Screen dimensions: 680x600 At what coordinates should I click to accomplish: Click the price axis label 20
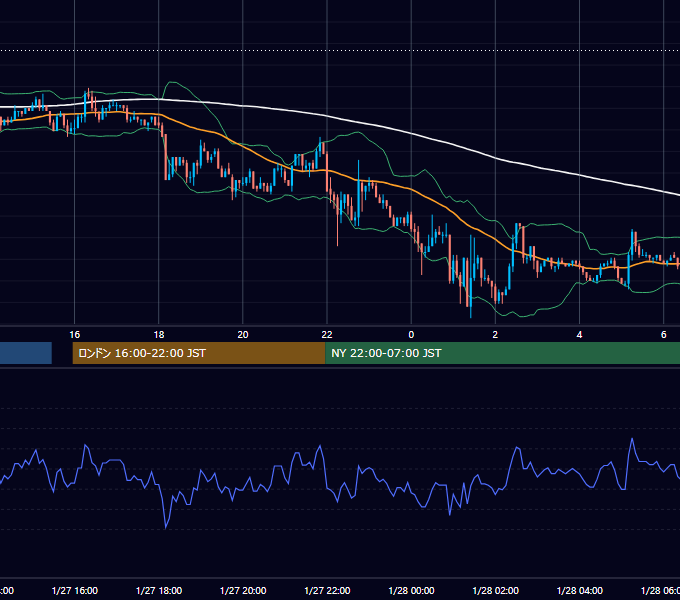pos(243,334)
